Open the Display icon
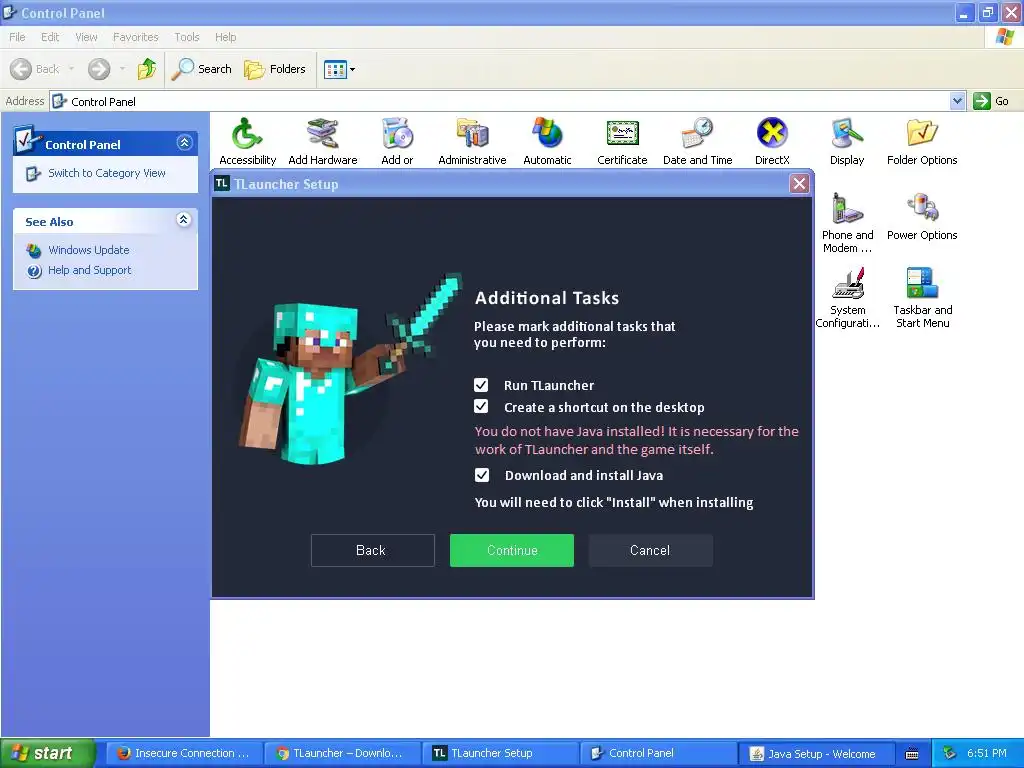Image resolution: width=1024 pixels, height=768 pixels. click(847, 141)
